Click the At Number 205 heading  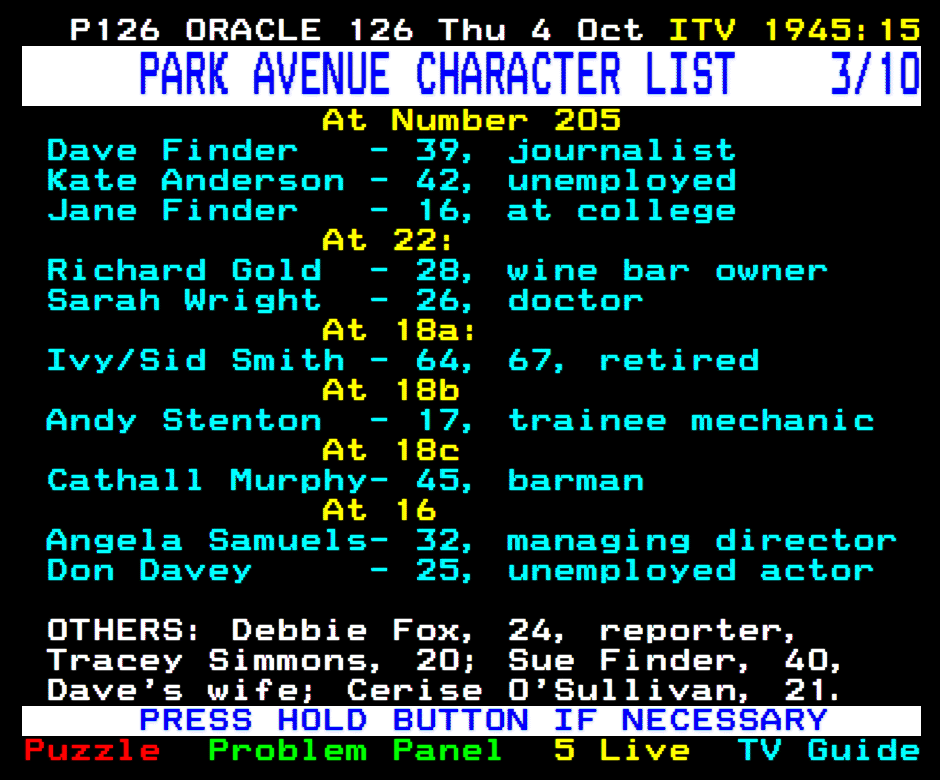coord(471,120)
